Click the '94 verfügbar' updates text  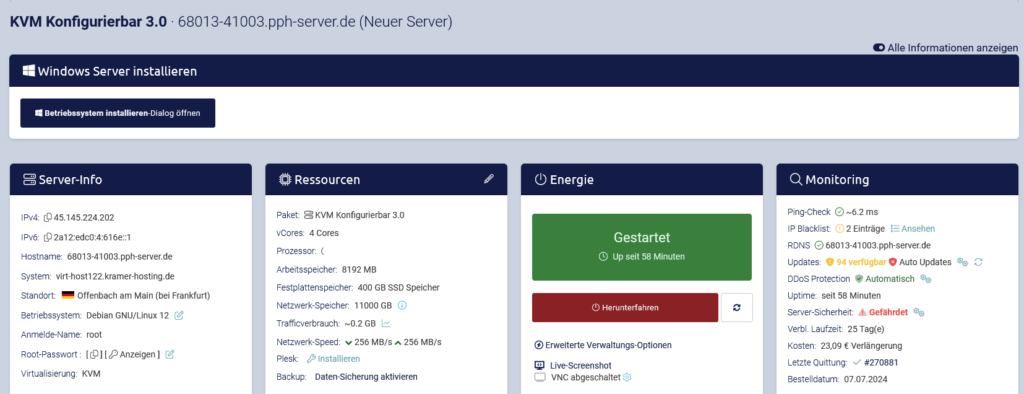click(861, 262)
